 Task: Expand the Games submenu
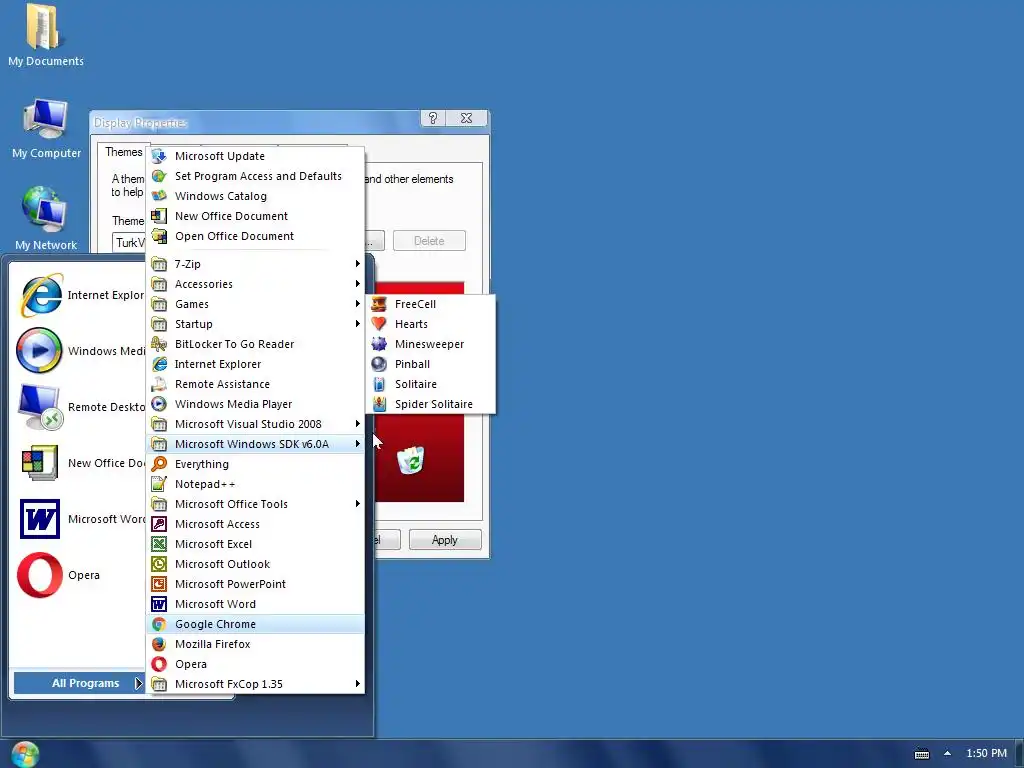pos(255,304)
